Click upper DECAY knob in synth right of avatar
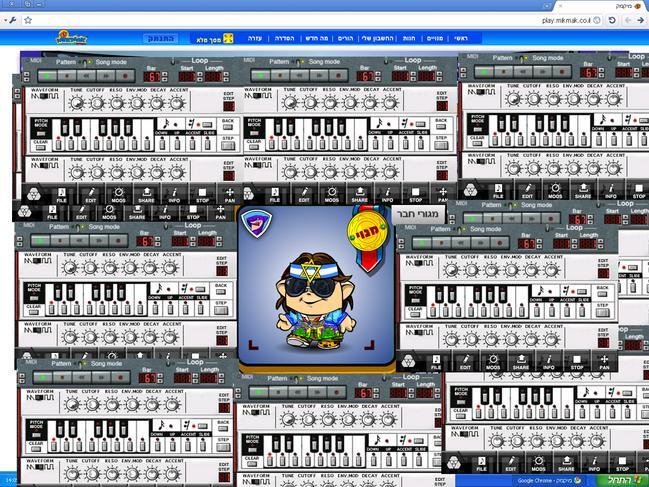This screenshot has width=649, height=487. pos(532,270)
